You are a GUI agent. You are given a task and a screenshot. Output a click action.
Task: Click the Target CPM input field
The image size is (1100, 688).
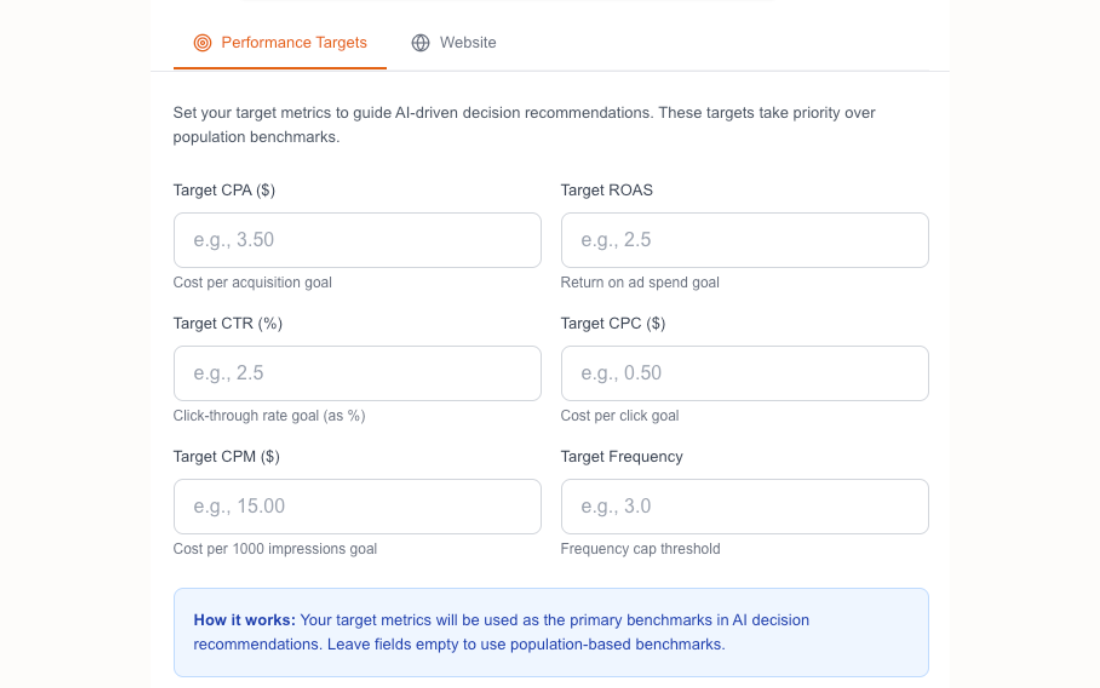357,506
